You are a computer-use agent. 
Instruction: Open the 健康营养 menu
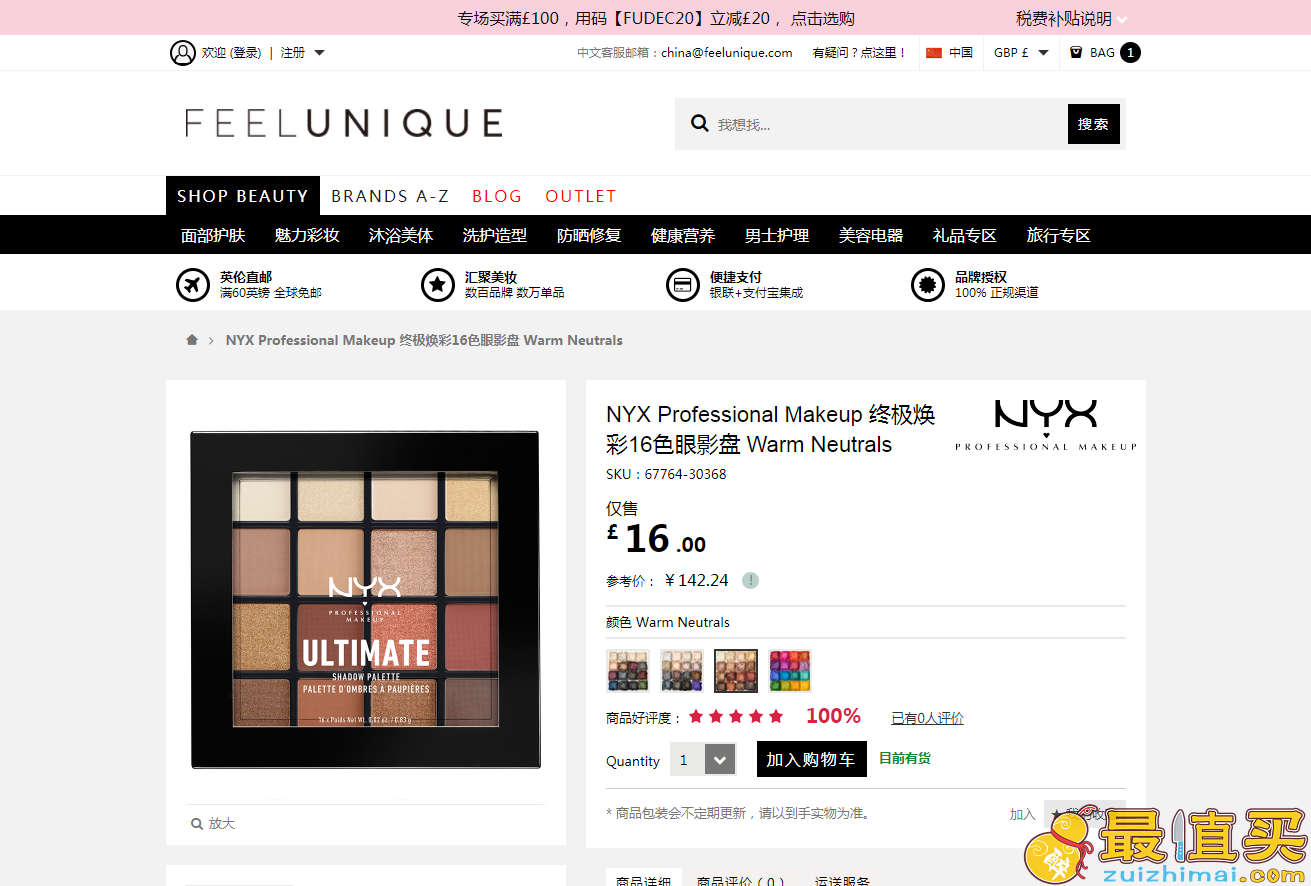tap(683, 235)
